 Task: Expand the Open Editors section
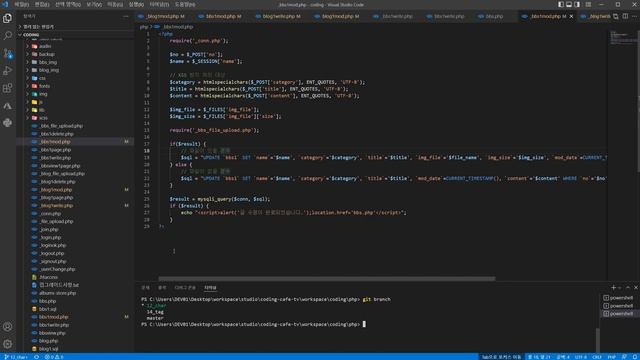pos(76,27)
